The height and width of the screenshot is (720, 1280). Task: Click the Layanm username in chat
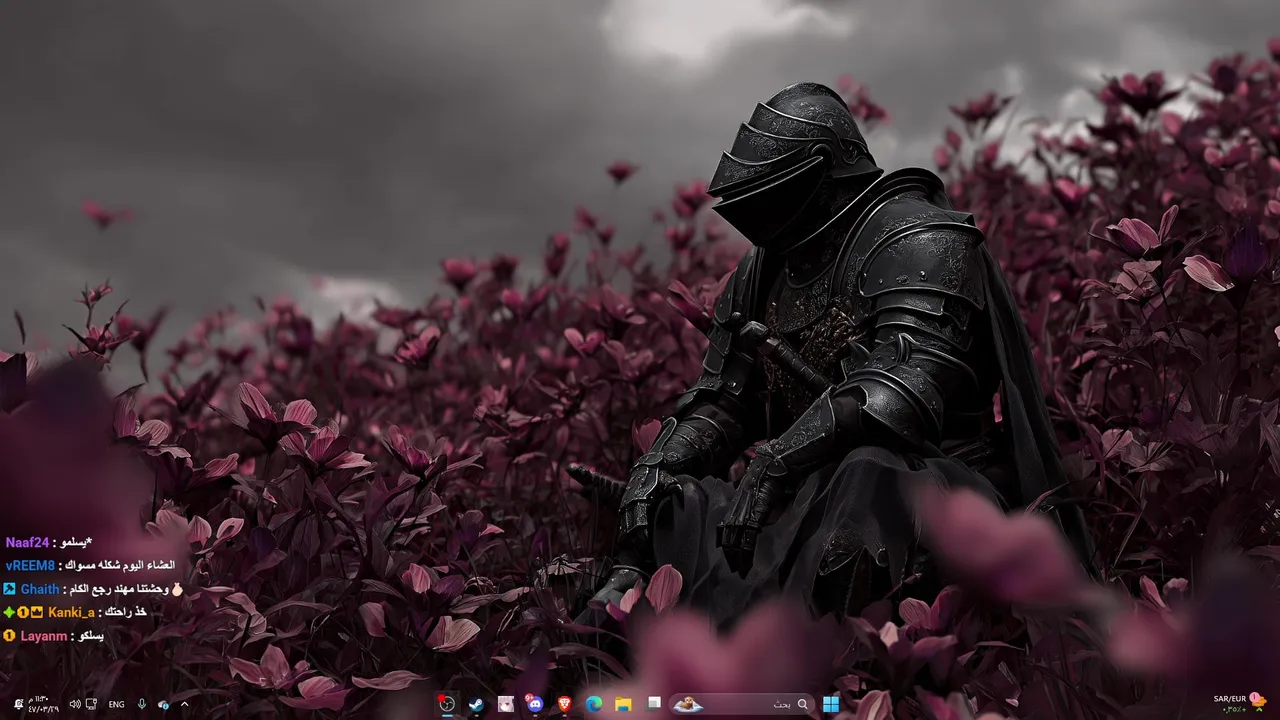pos(44,636)
